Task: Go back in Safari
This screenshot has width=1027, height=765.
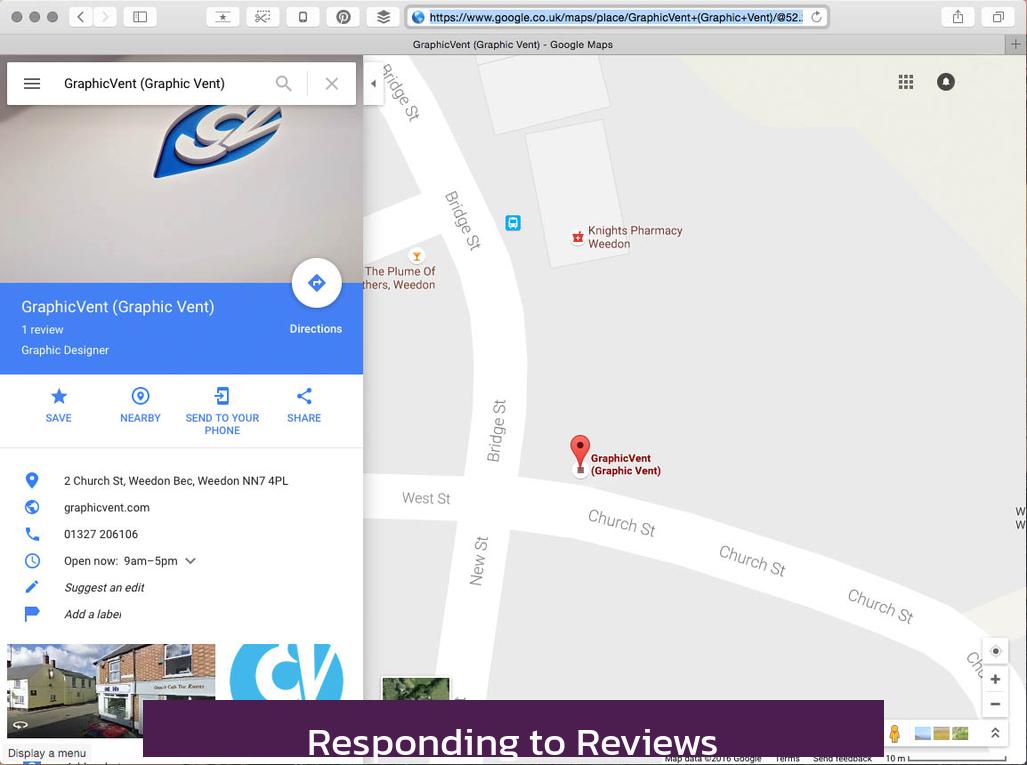Action: pyautogui.click(x=81, y=17)
